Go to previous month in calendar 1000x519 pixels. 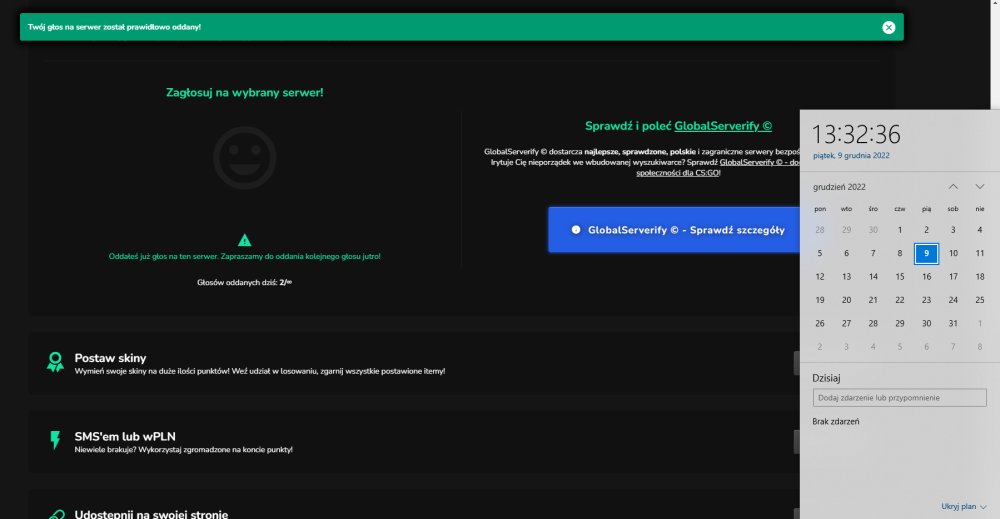click(953, 187)
